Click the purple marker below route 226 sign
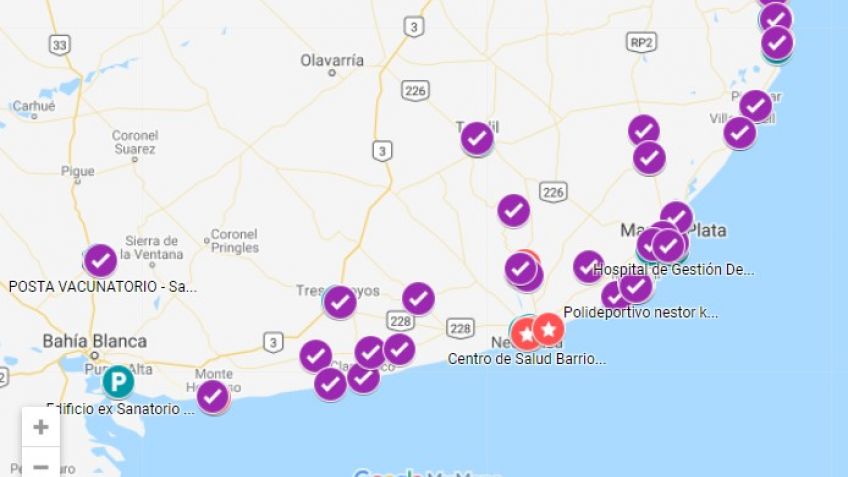Screen dimensions: 848x477 (513, 210)
